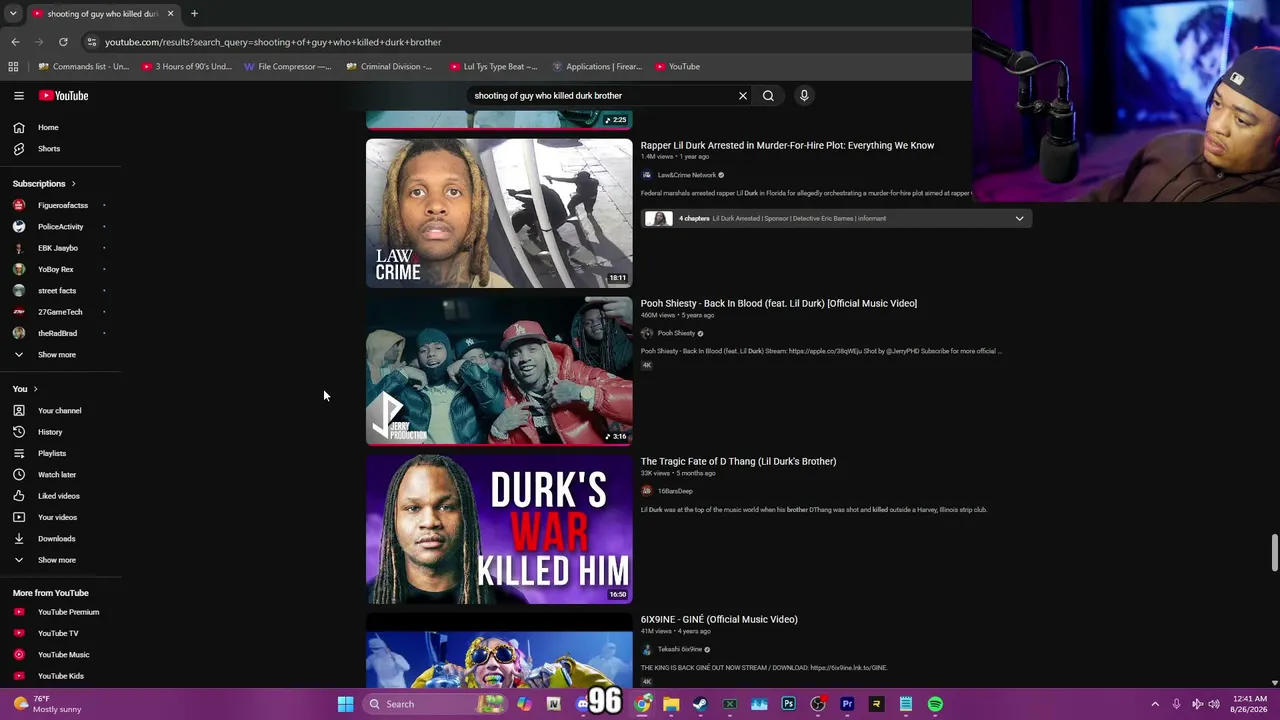
Task: Open Steam from the taskbar
Action: 700,704
